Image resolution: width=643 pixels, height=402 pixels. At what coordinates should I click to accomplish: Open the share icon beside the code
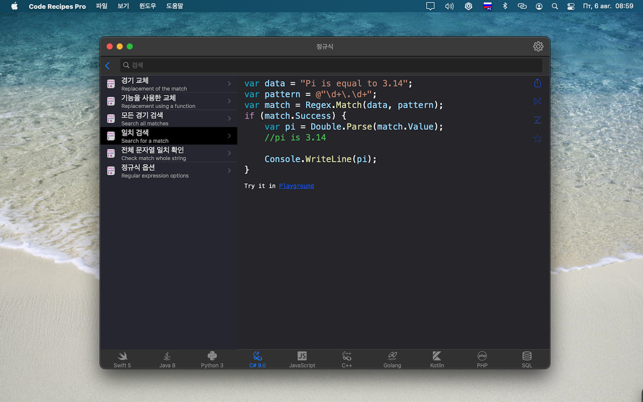pos(538,83)
